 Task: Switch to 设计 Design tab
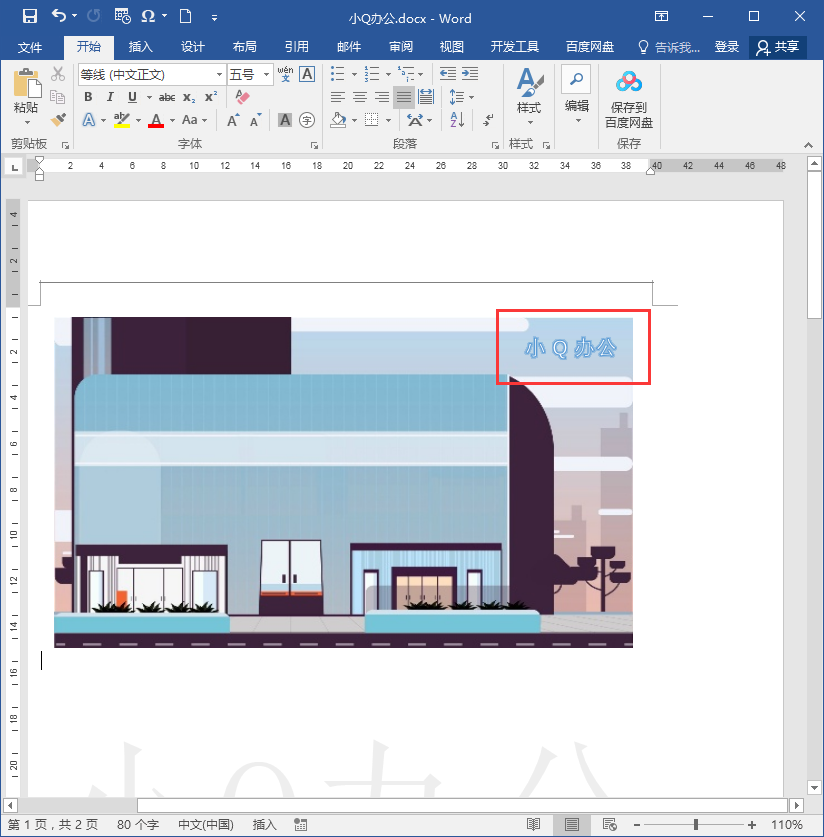tap(193, 47)
